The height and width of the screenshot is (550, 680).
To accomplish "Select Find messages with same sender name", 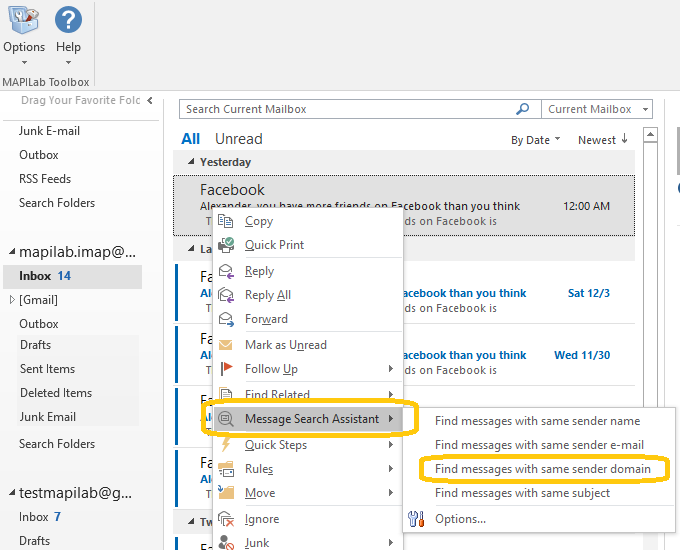I will (x=537, y=421).
